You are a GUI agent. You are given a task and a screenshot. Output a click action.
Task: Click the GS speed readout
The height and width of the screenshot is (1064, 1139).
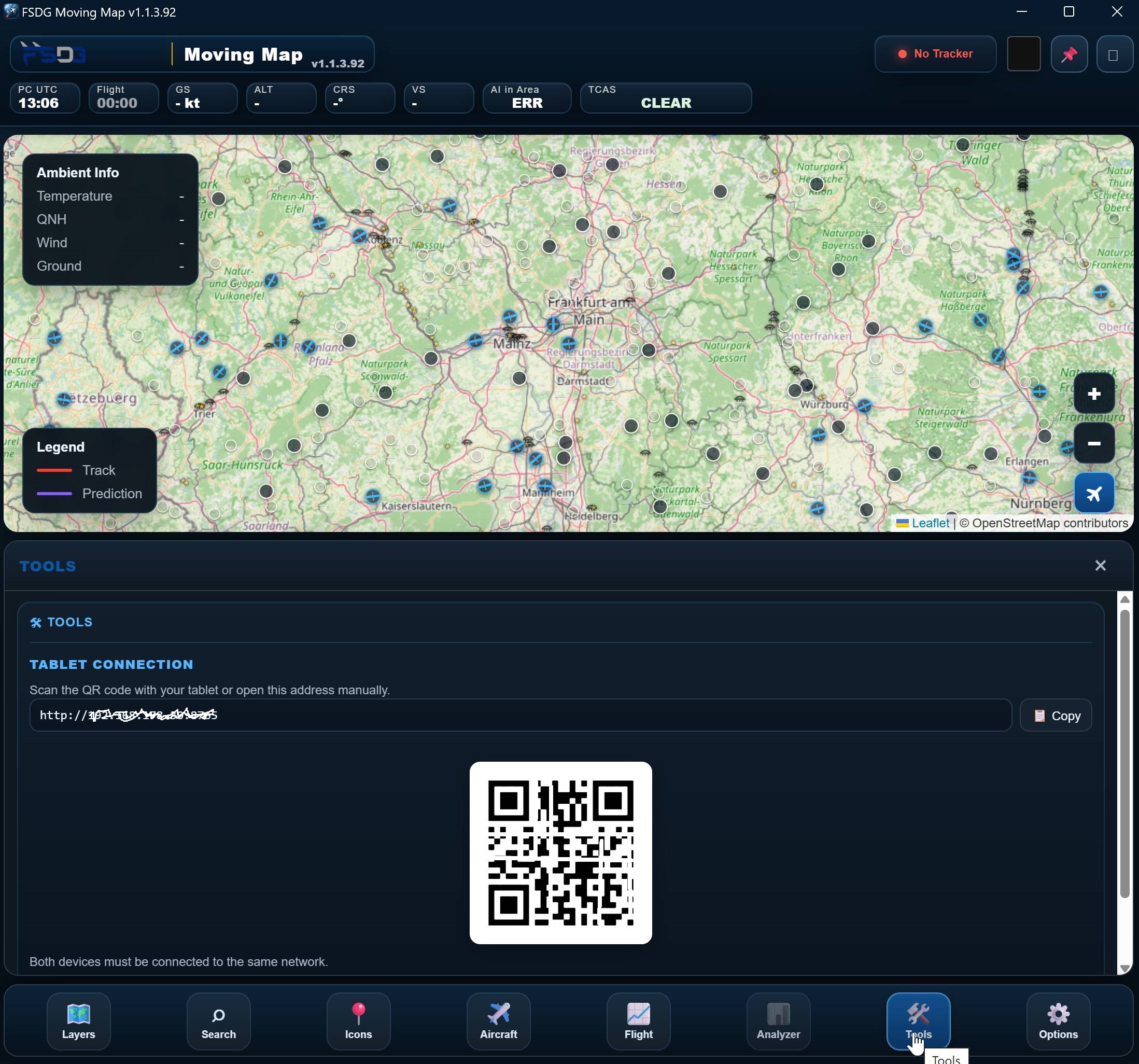pyautogui.click(x=202, y=97)
